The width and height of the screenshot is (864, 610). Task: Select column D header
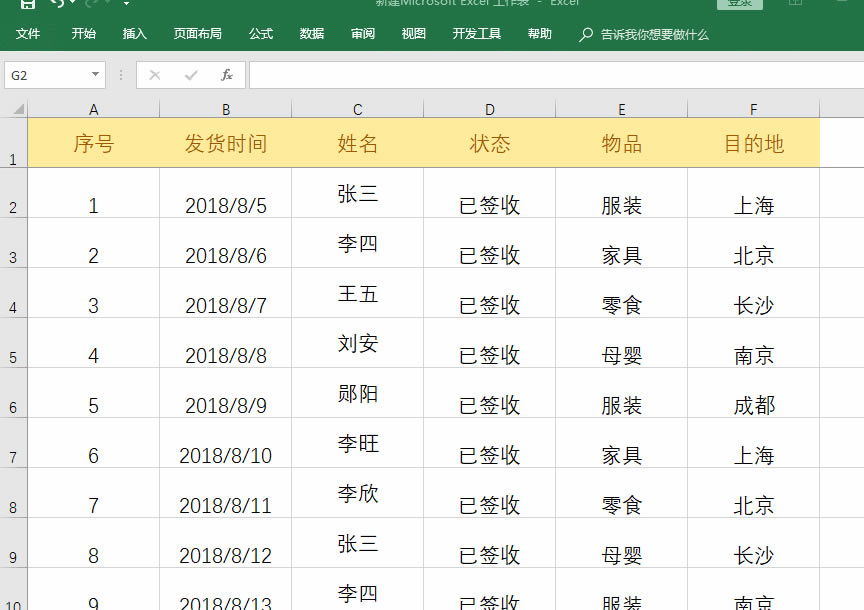point(490,109)
